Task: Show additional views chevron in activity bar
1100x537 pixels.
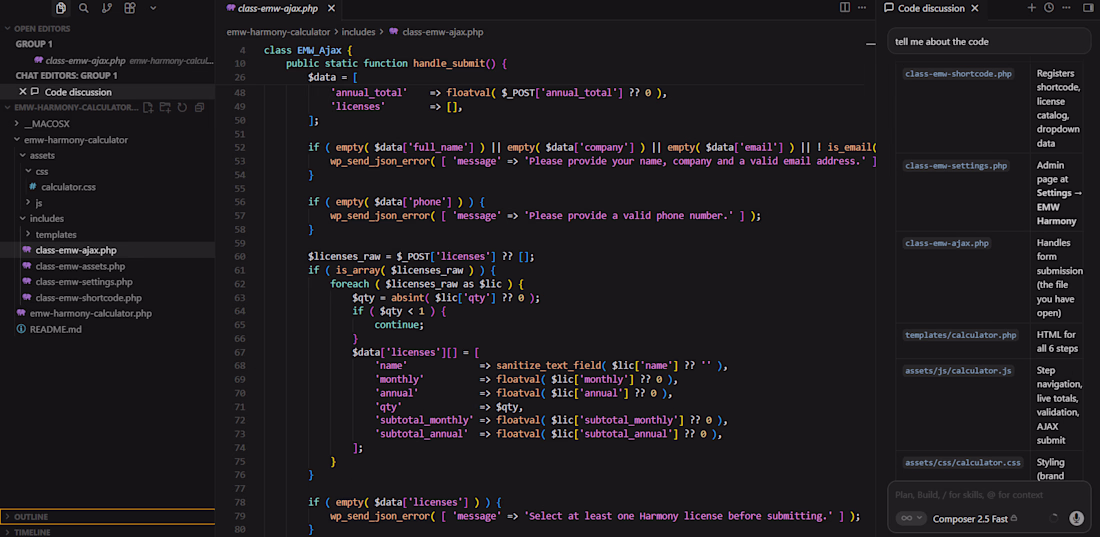Action: 153,8
